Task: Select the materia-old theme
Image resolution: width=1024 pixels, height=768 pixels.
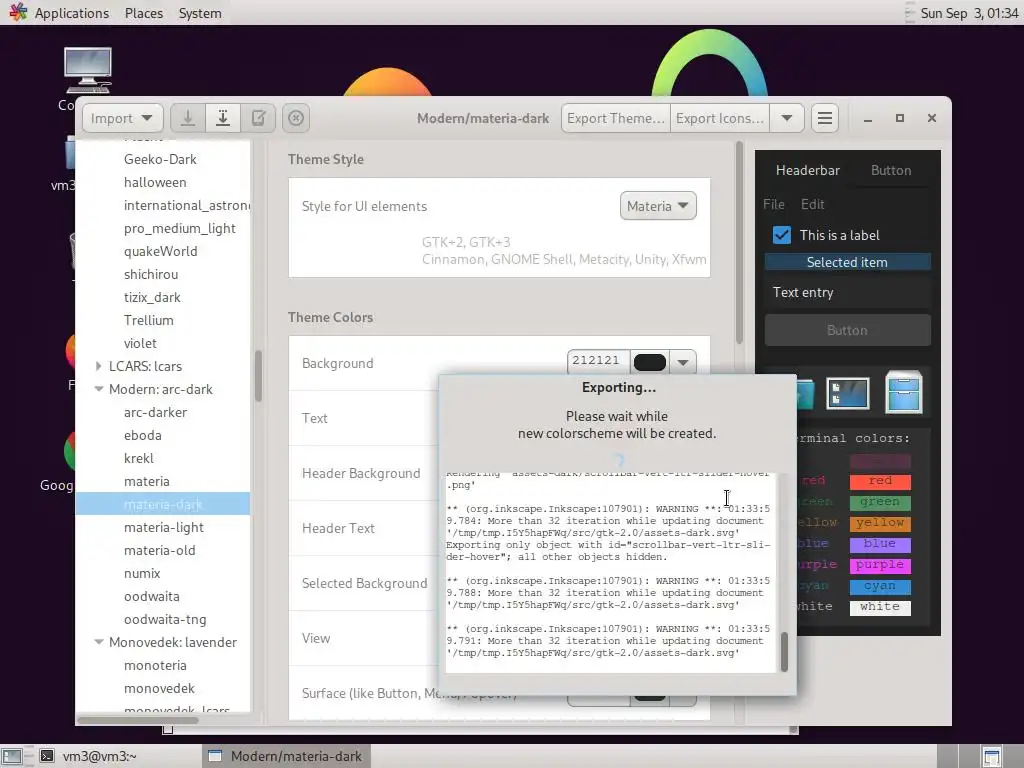Action: tap(159, 550)
